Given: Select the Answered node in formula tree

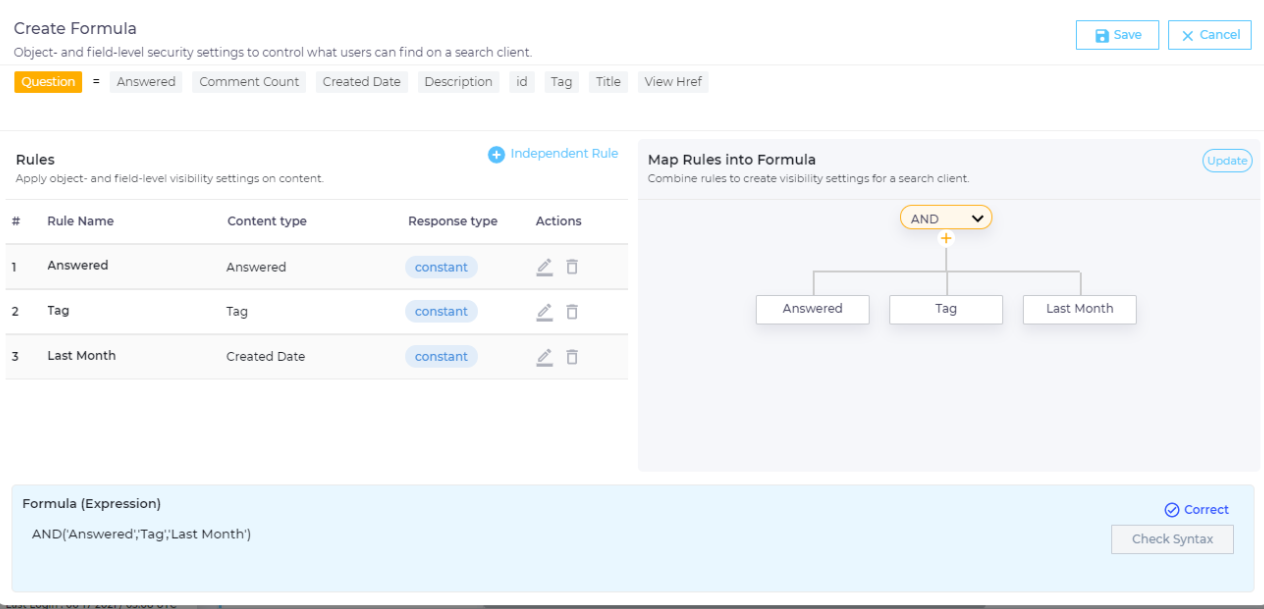Looking at the screenshot, I should [812, 309].
